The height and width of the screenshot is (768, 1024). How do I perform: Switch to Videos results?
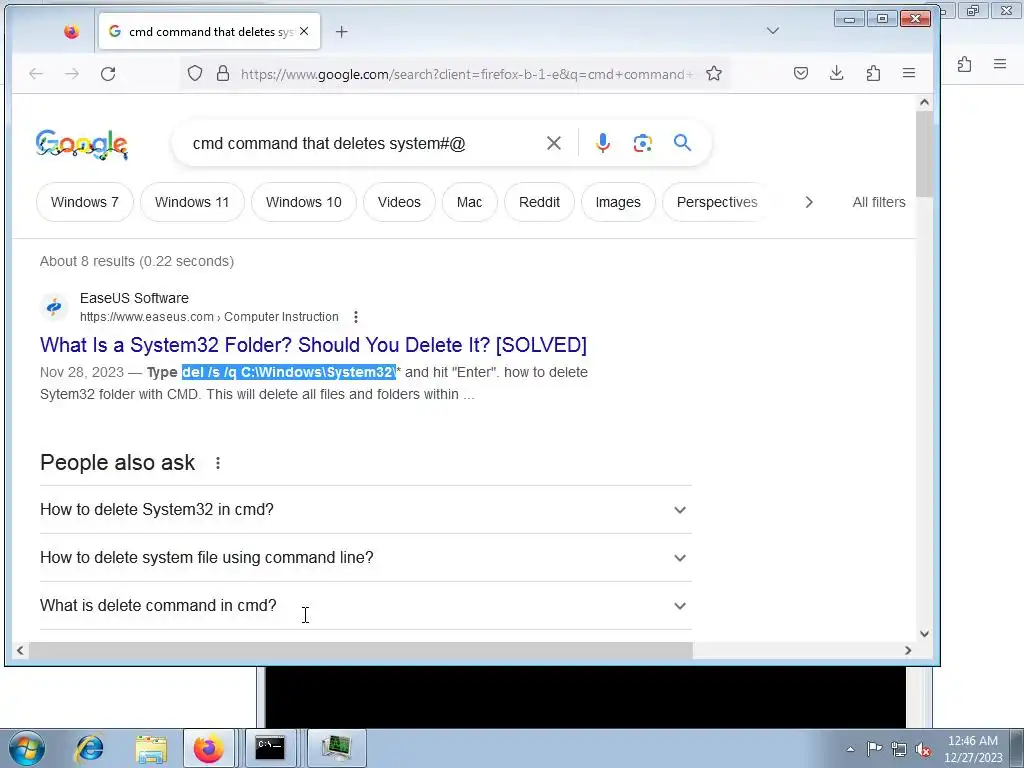[399, 202]
